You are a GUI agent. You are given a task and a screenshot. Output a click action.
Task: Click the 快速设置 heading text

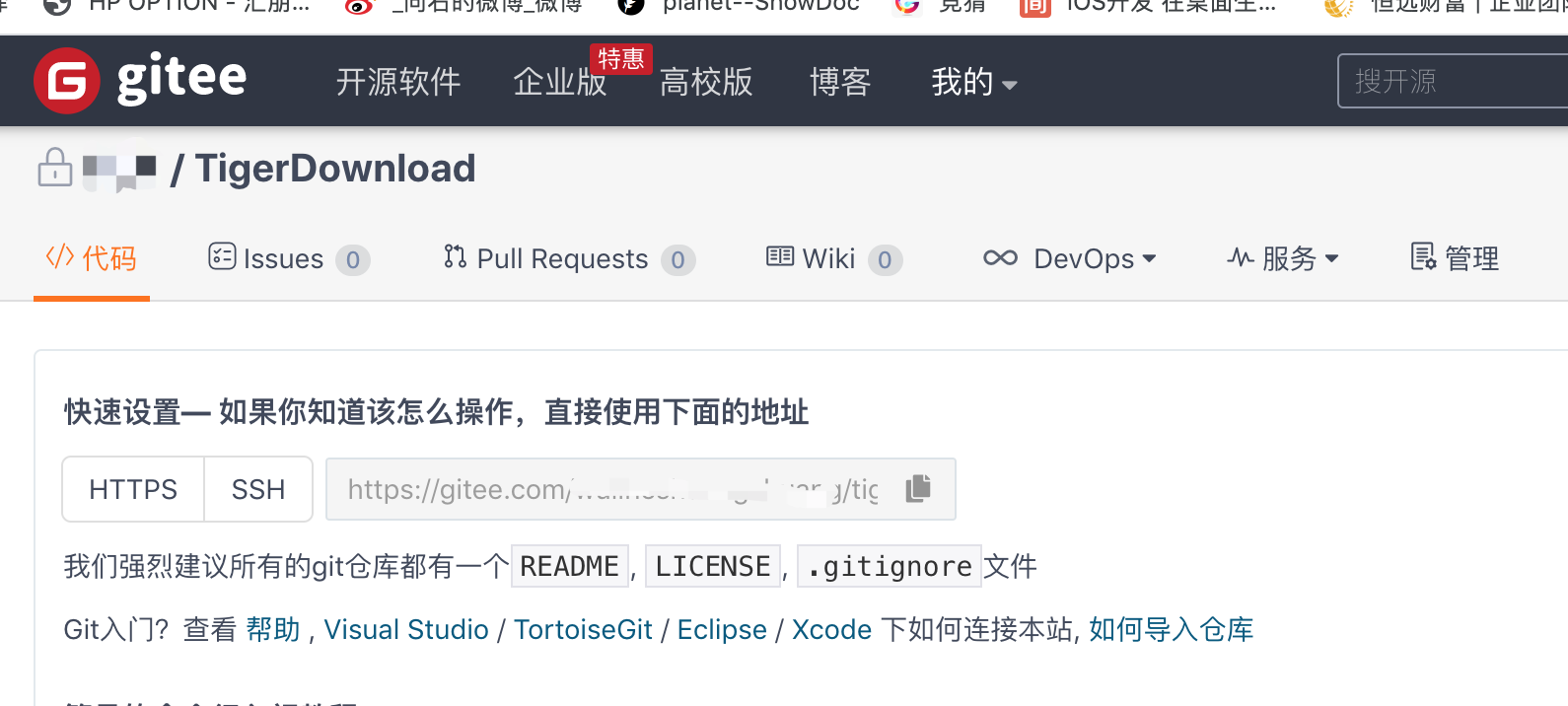coord(436,412)
